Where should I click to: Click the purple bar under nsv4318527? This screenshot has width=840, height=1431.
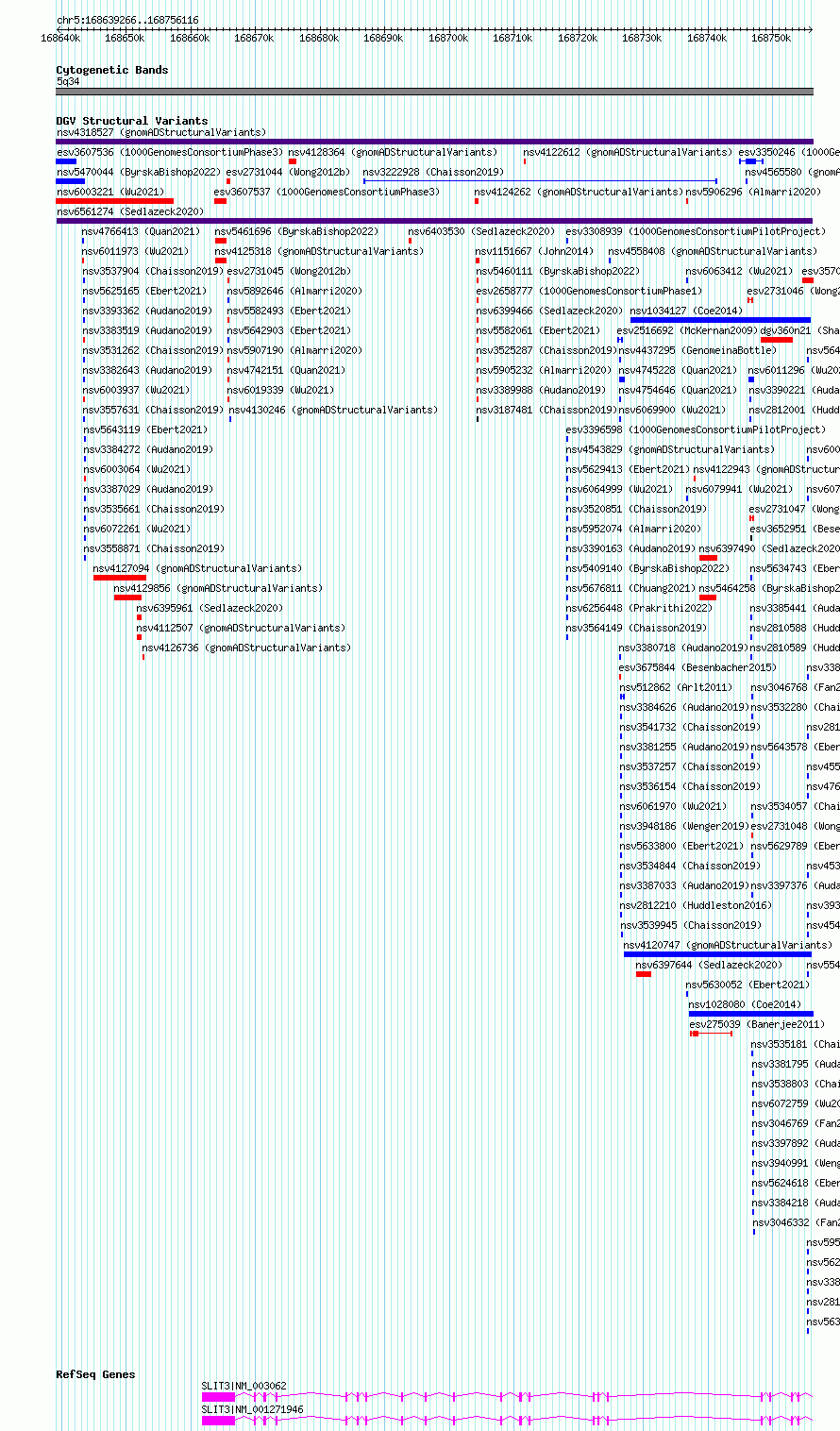click(434, 142)
